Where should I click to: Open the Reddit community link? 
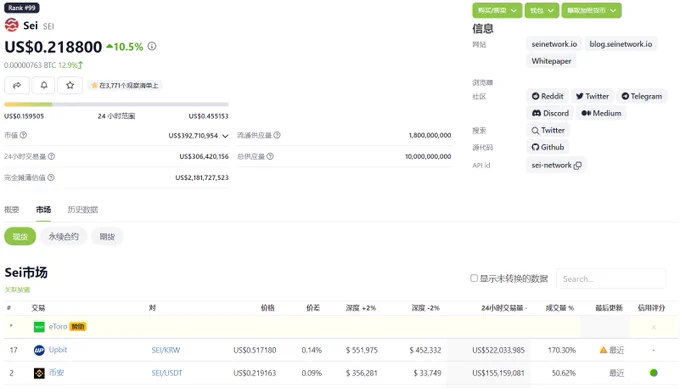point(547,96)
